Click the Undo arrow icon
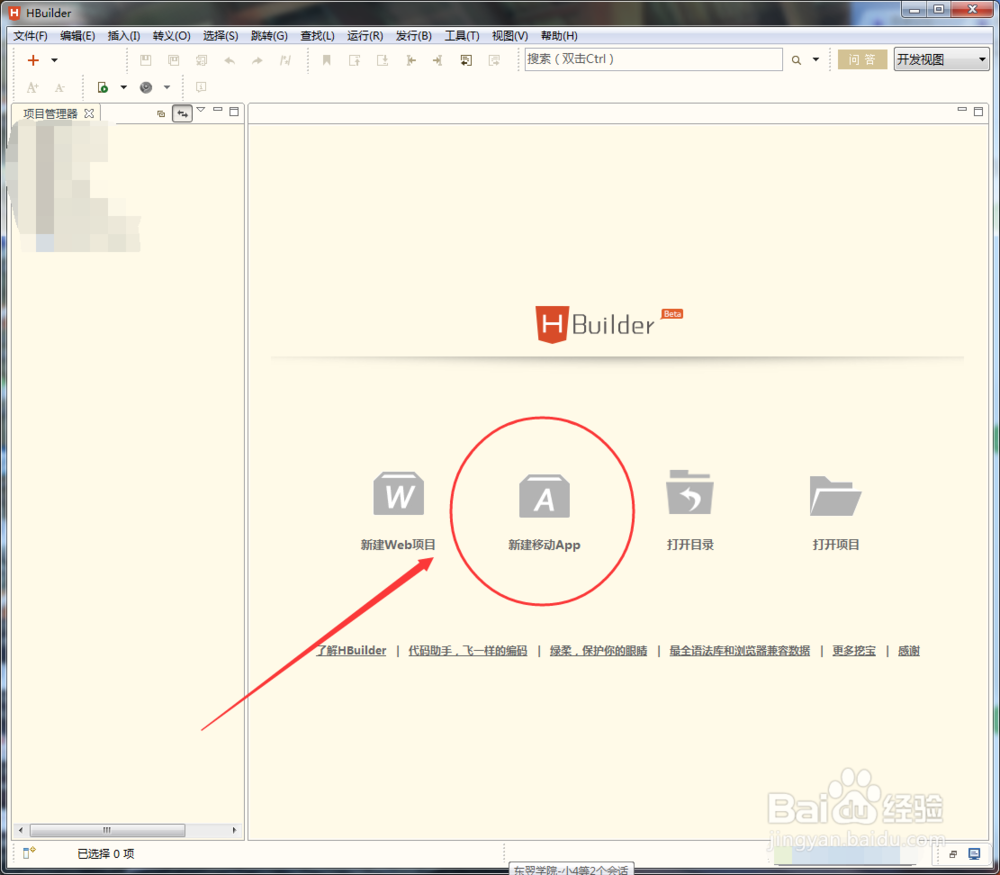The height and width of the screenshot is (875, 1000). [x=230, y=61]
